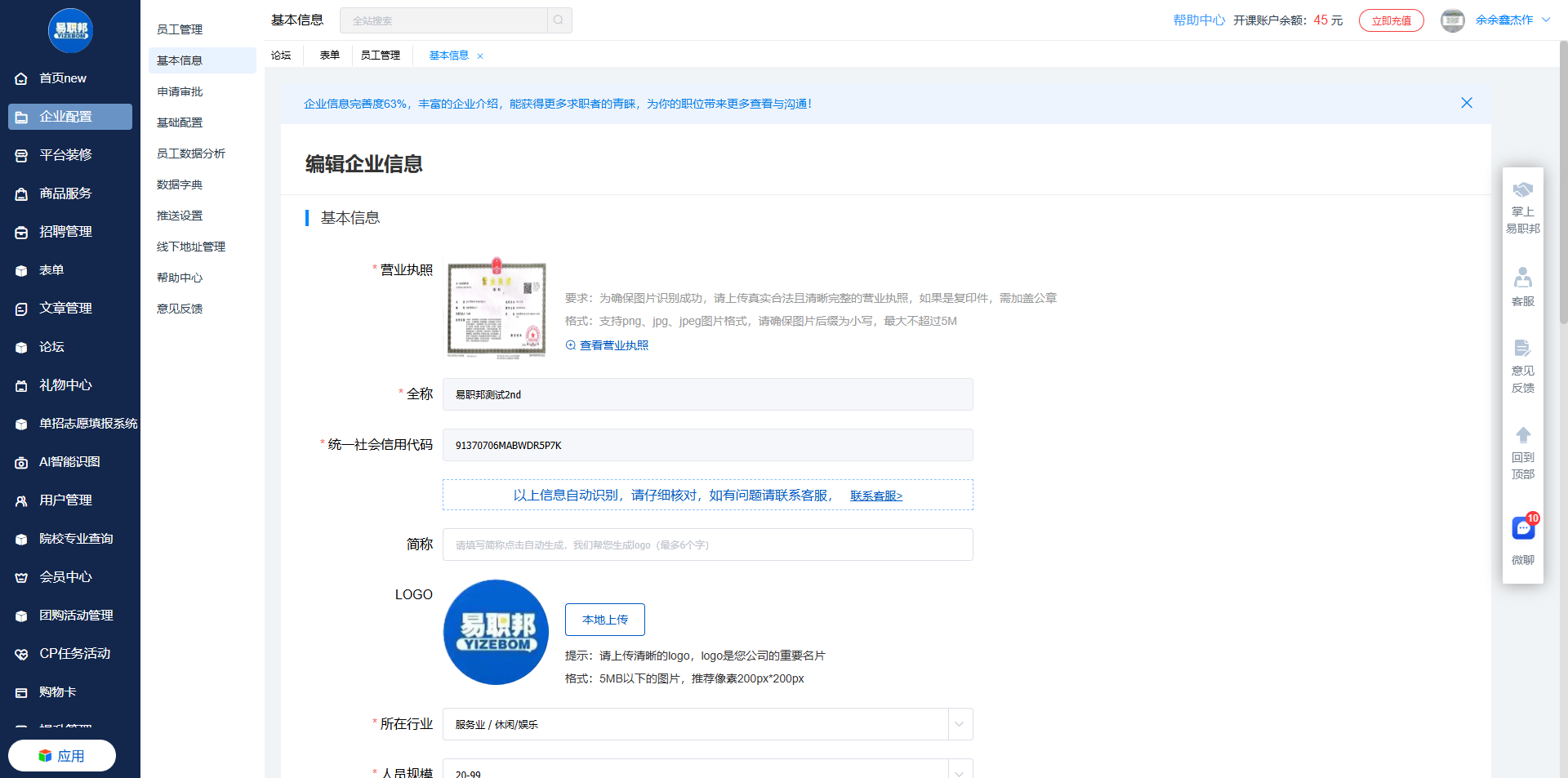This screenshot has width=1568, height=778.
Task: Click the 回到顶部 arrow icon
Action: point(1522,435)
